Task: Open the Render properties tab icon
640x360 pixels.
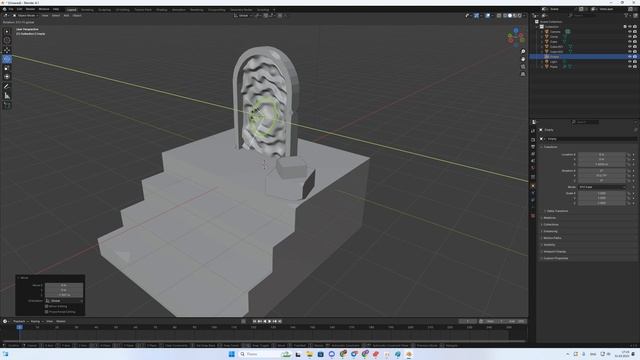Action: point(533,140)
